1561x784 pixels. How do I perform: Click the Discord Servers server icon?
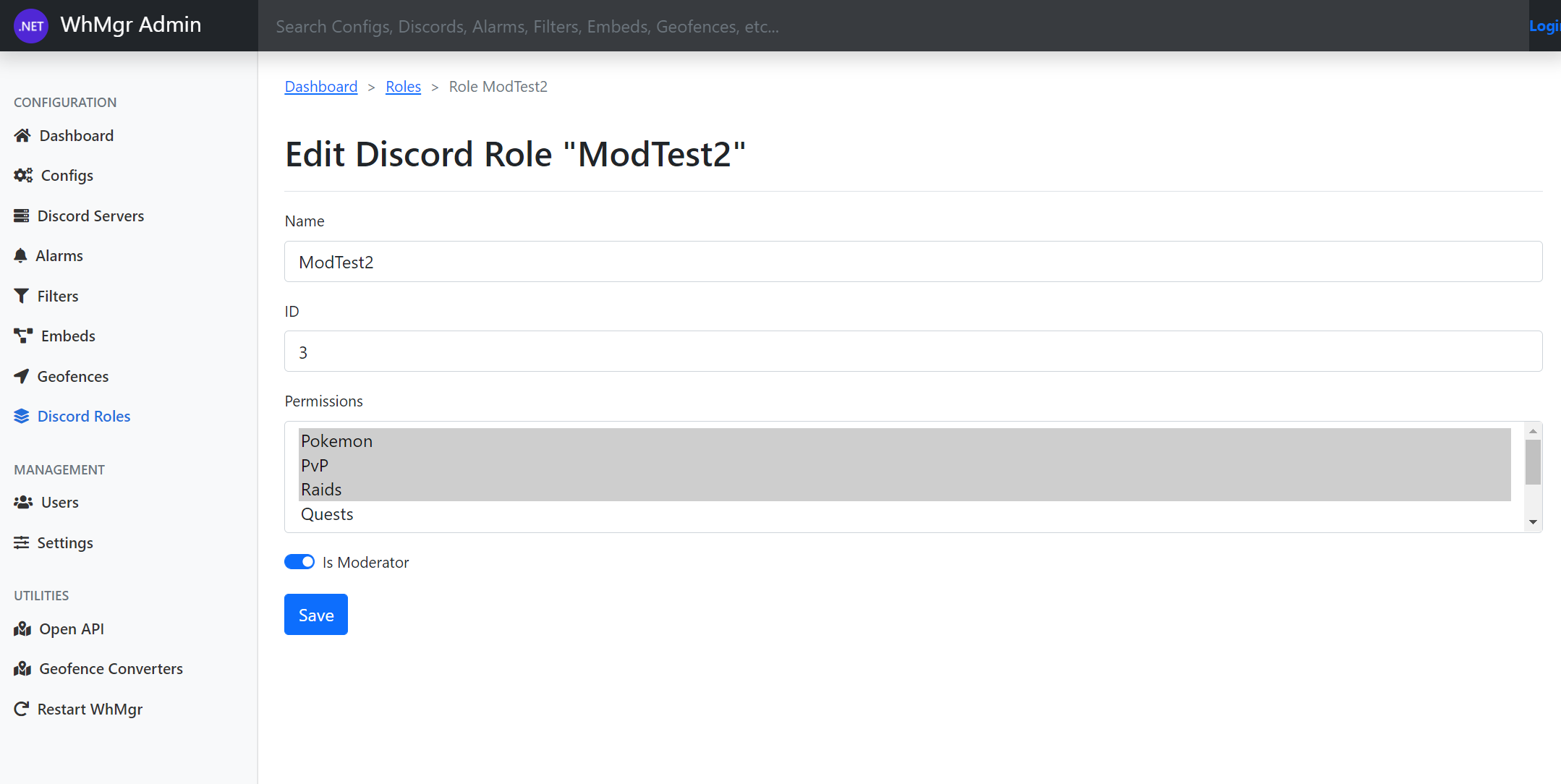point(22,216)
